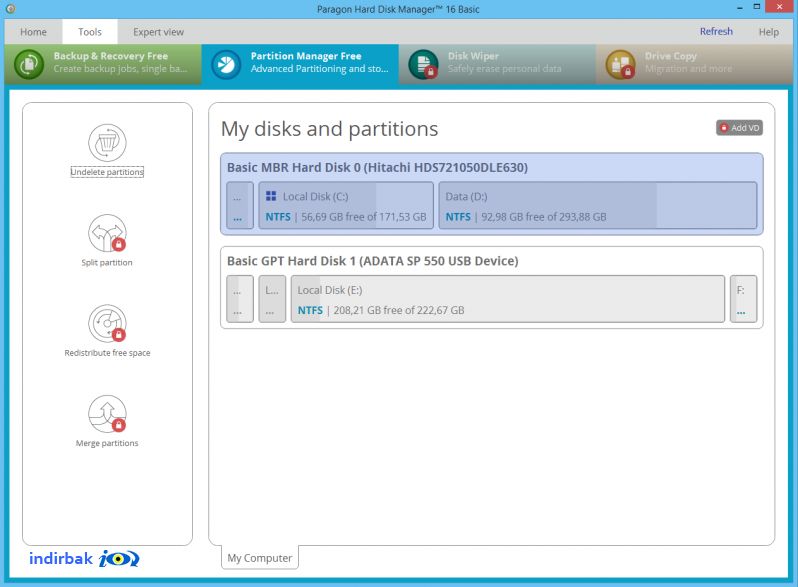Click the green Backup & Recovery Free icon
The height and width of the screenshot is (587, 798).
(29, 64)
